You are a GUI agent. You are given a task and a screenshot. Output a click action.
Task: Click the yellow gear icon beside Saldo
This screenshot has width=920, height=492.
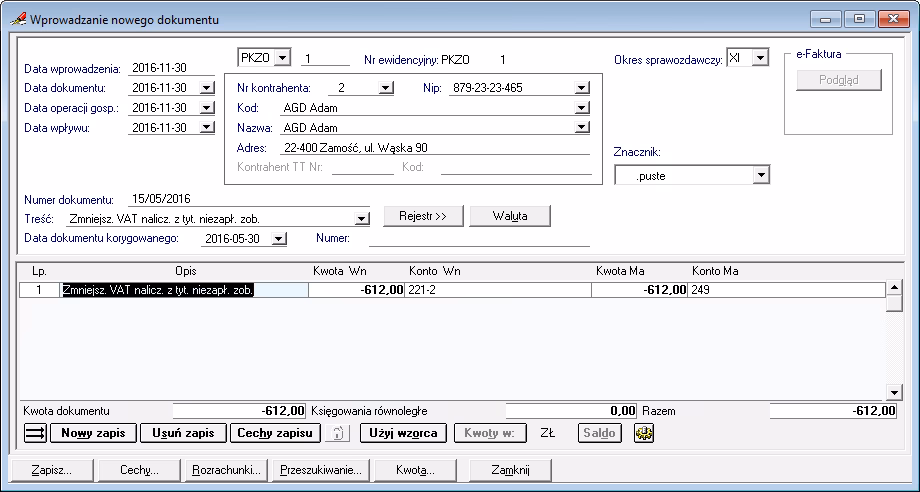[644, 433]
